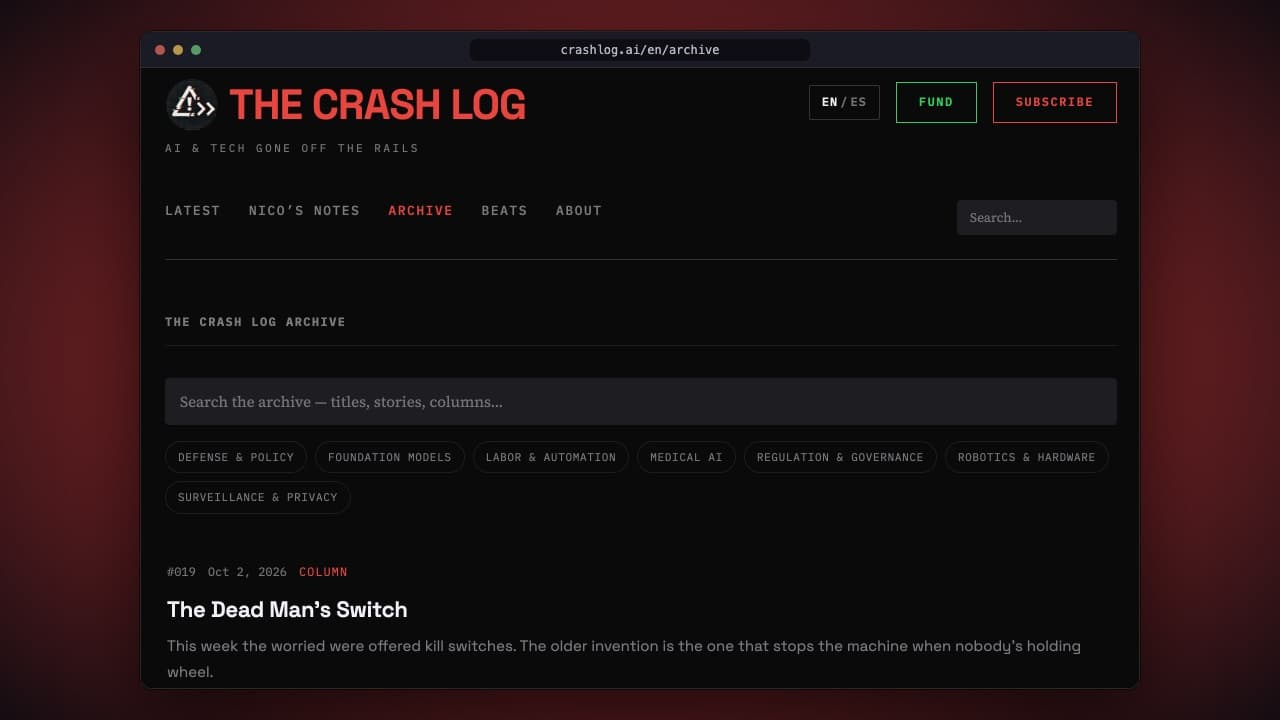This screenshot has height=720, width=1280.
Task: Click the AI & TECH tagline text
Action: (292, 148)
